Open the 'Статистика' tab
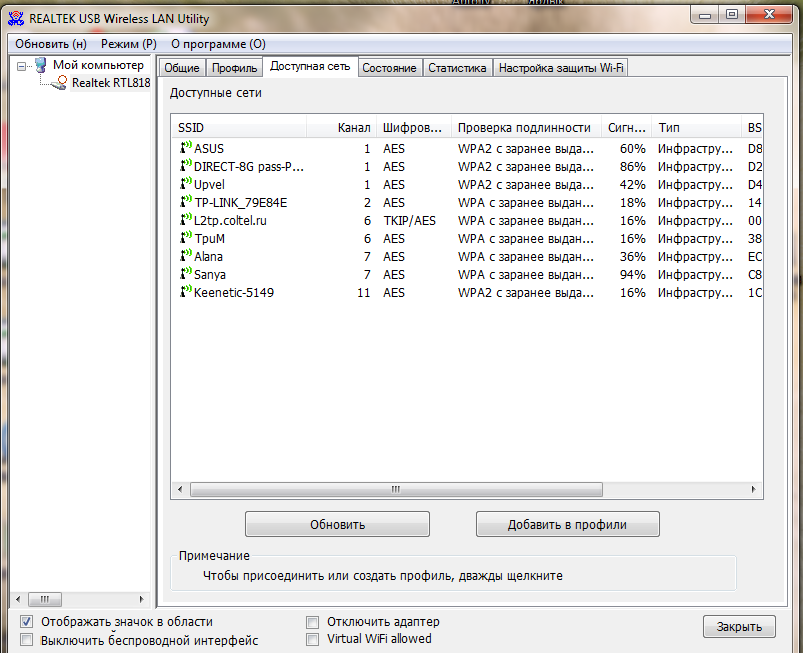 click(x=457, y=68)
